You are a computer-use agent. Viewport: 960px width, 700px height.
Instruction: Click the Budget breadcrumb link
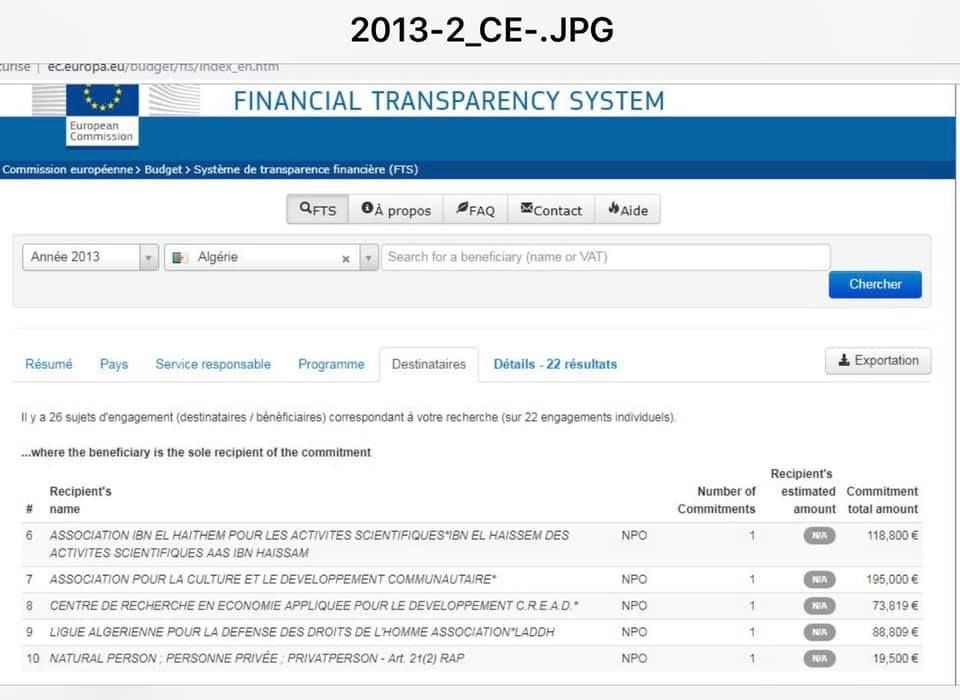click(x=163, y=170)
